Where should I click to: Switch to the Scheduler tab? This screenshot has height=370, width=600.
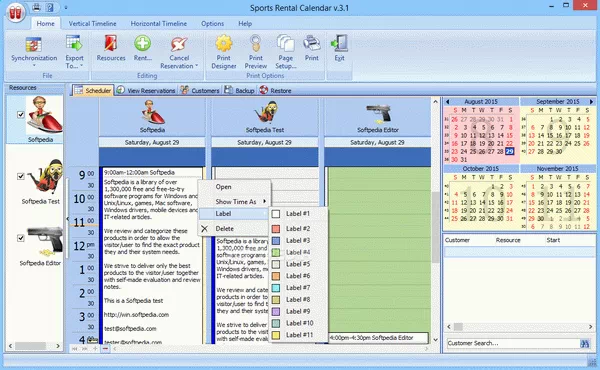click(93, 90)
